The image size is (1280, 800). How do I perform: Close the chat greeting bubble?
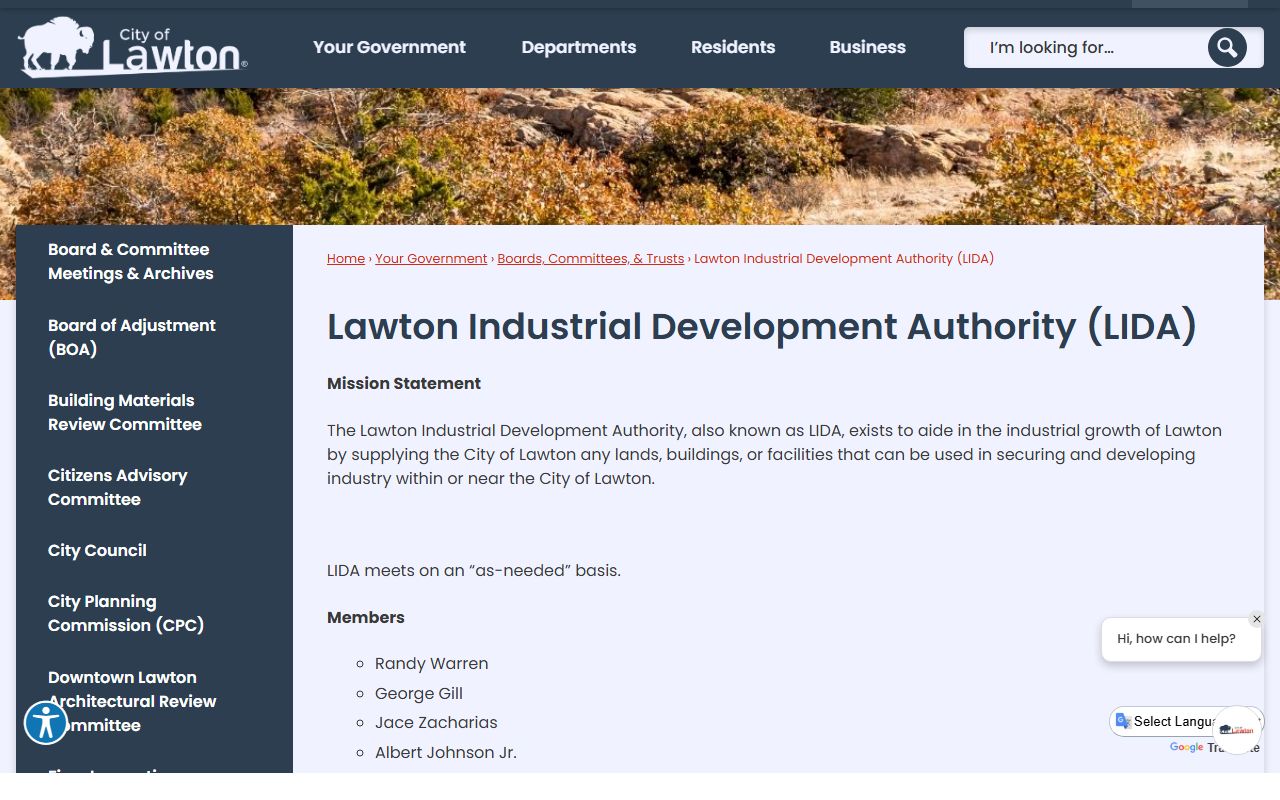coord(1257,619)
